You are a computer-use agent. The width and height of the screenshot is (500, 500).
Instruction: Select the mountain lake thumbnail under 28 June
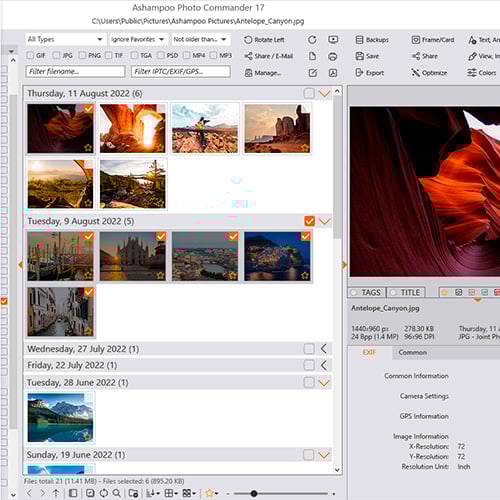[x=60, y=417]
